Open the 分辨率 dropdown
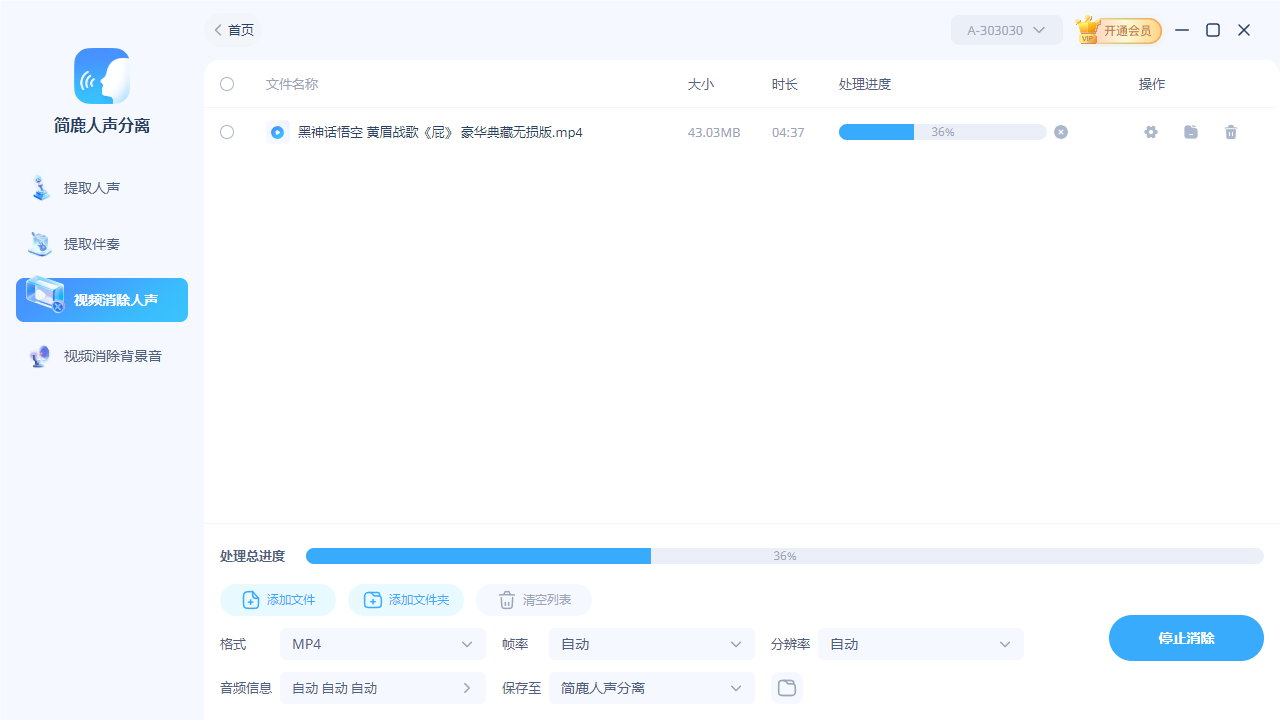 pos(920,644)
